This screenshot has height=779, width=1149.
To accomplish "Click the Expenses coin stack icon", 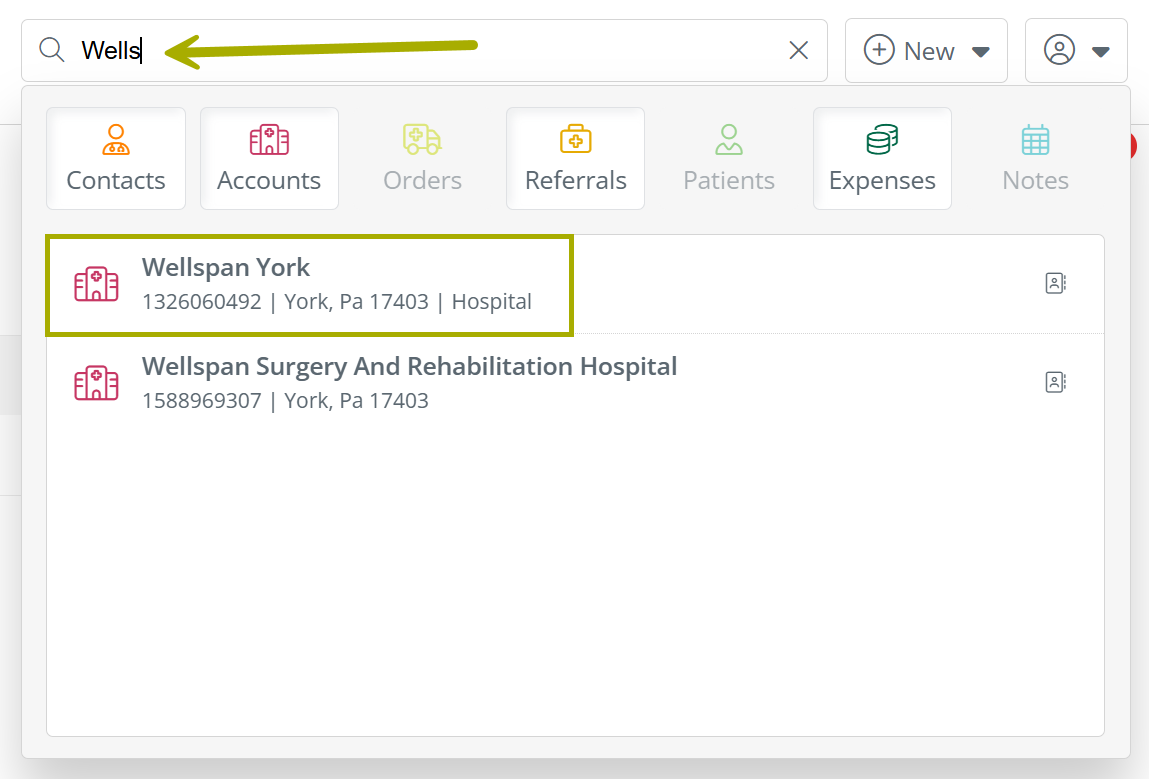I will [882, 140].
